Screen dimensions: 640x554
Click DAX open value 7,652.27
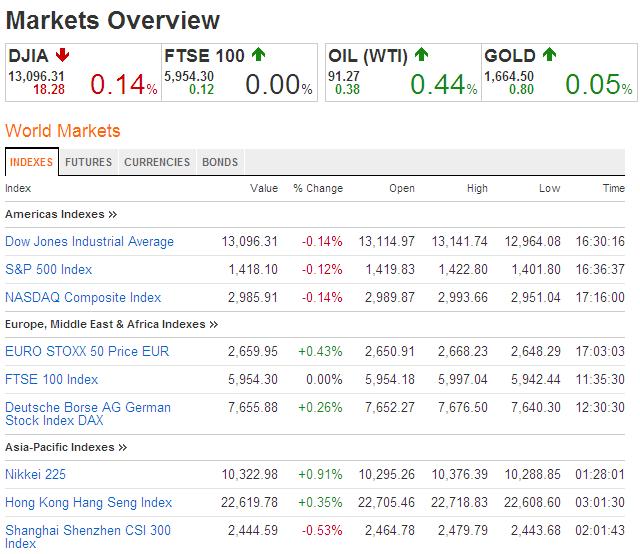[390, 407]
